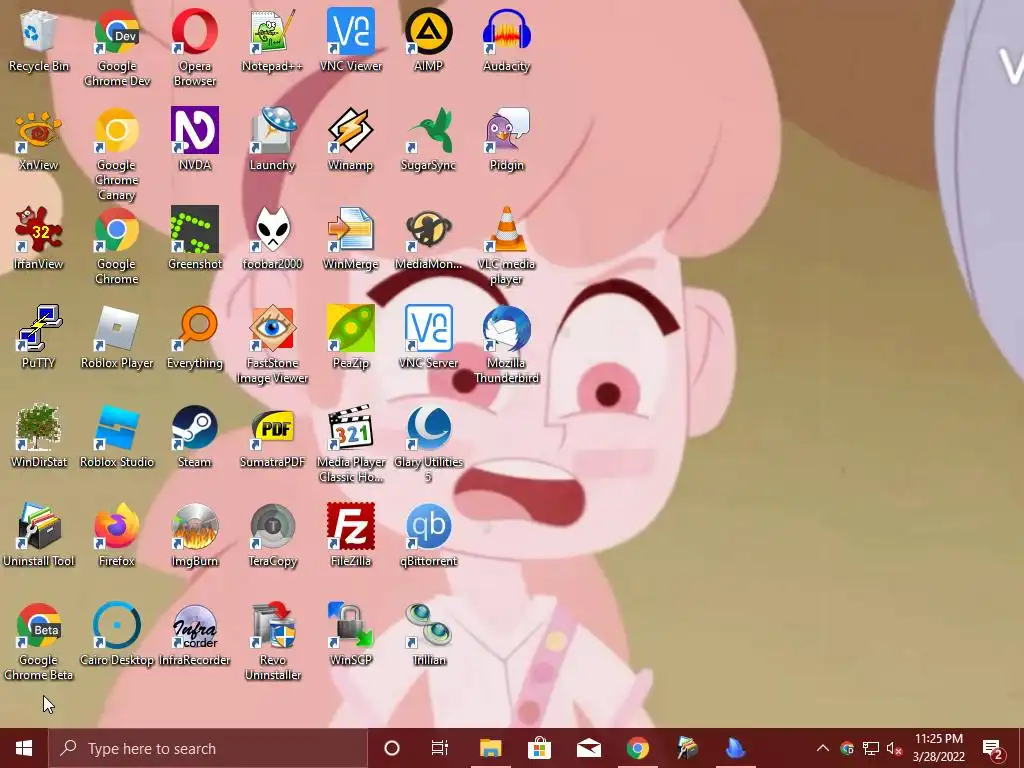The image size is (1024, 768).
Task: Open SugarSync hummingbird icon
Action: pos(428,139)
